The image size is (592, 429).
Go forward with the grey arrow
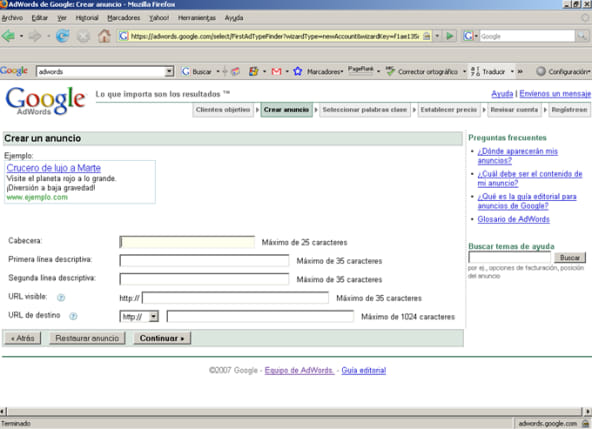pyautogui.click(x=35, y=36)
